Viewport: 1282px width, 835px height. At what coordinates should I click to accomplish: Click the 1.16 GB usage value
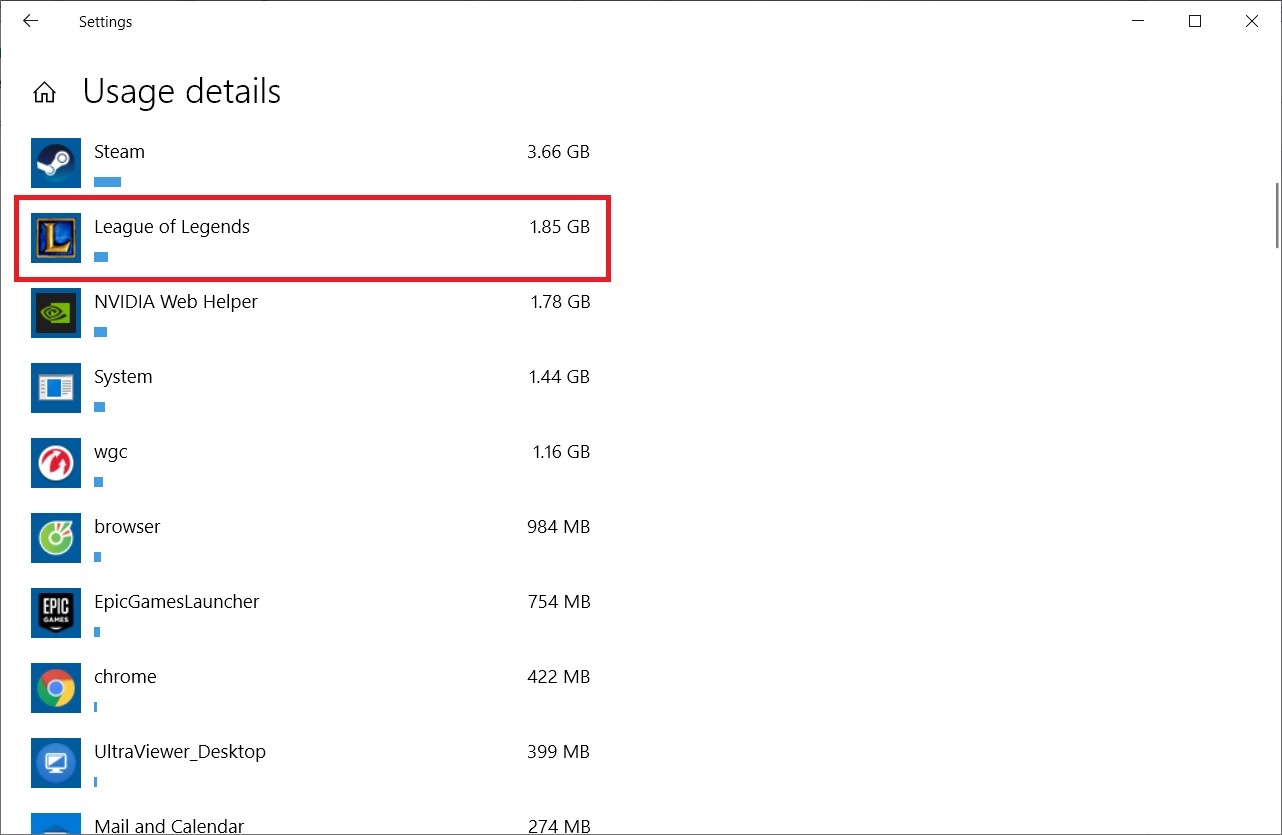[561, 452]
